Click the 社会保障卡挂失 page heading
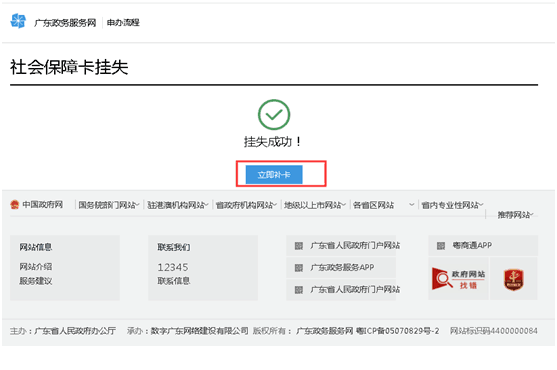 point(69,67)
